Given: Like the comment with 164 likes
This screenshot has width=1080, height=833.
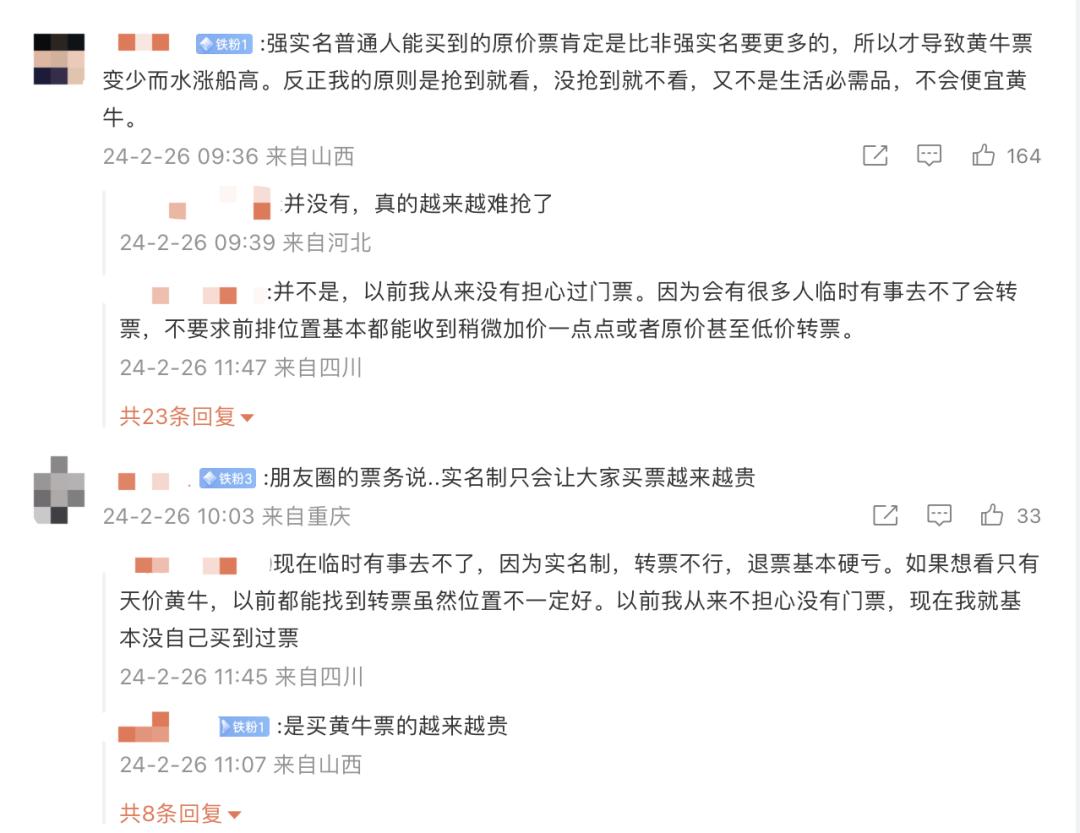Looking at the screenshot, I should [x=984, y=155].
